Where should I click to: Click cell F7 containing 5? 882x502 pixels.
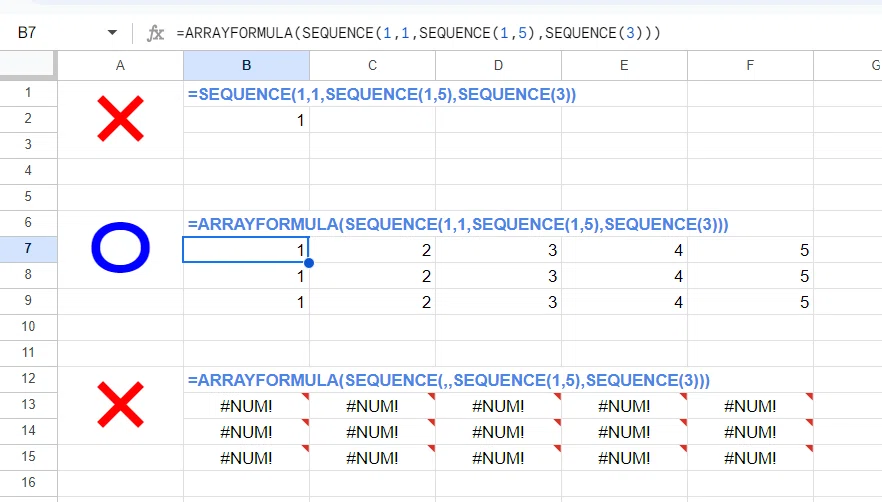750,249
